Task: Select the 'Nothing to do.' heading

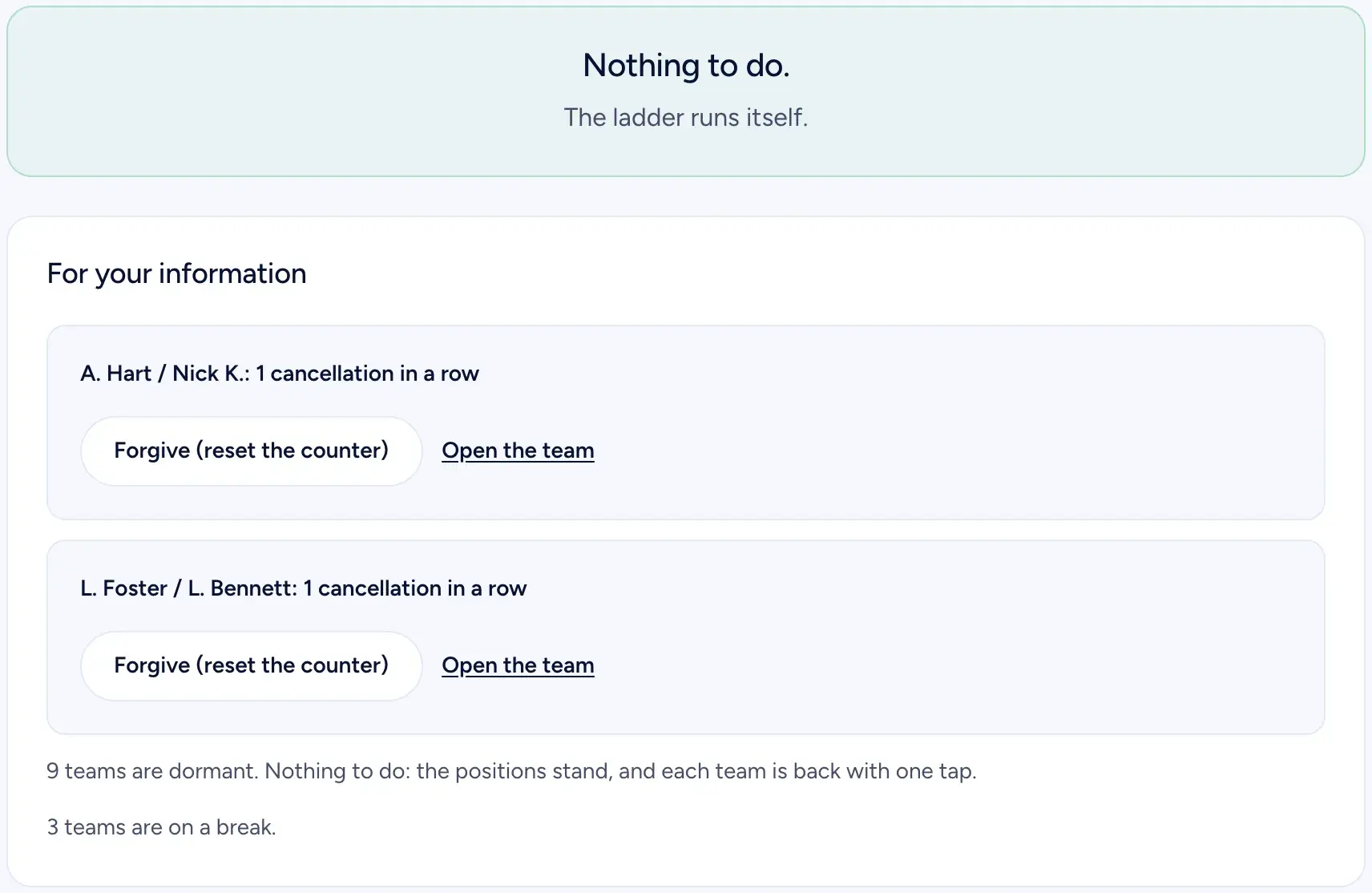Action: [x=686, y=66]
